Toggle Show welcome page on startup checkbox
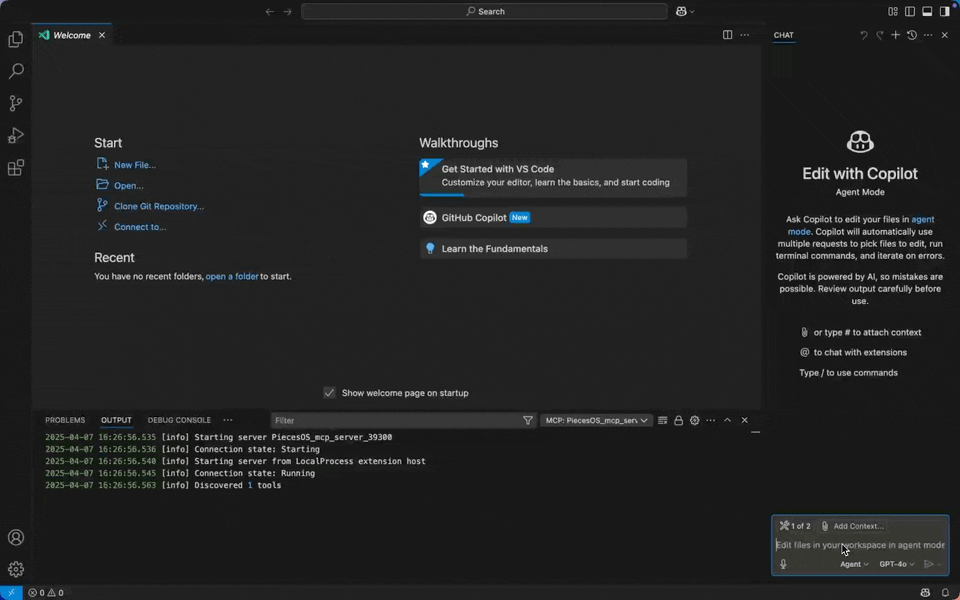This screenshot has height=600, width=960. pos(329,393)
